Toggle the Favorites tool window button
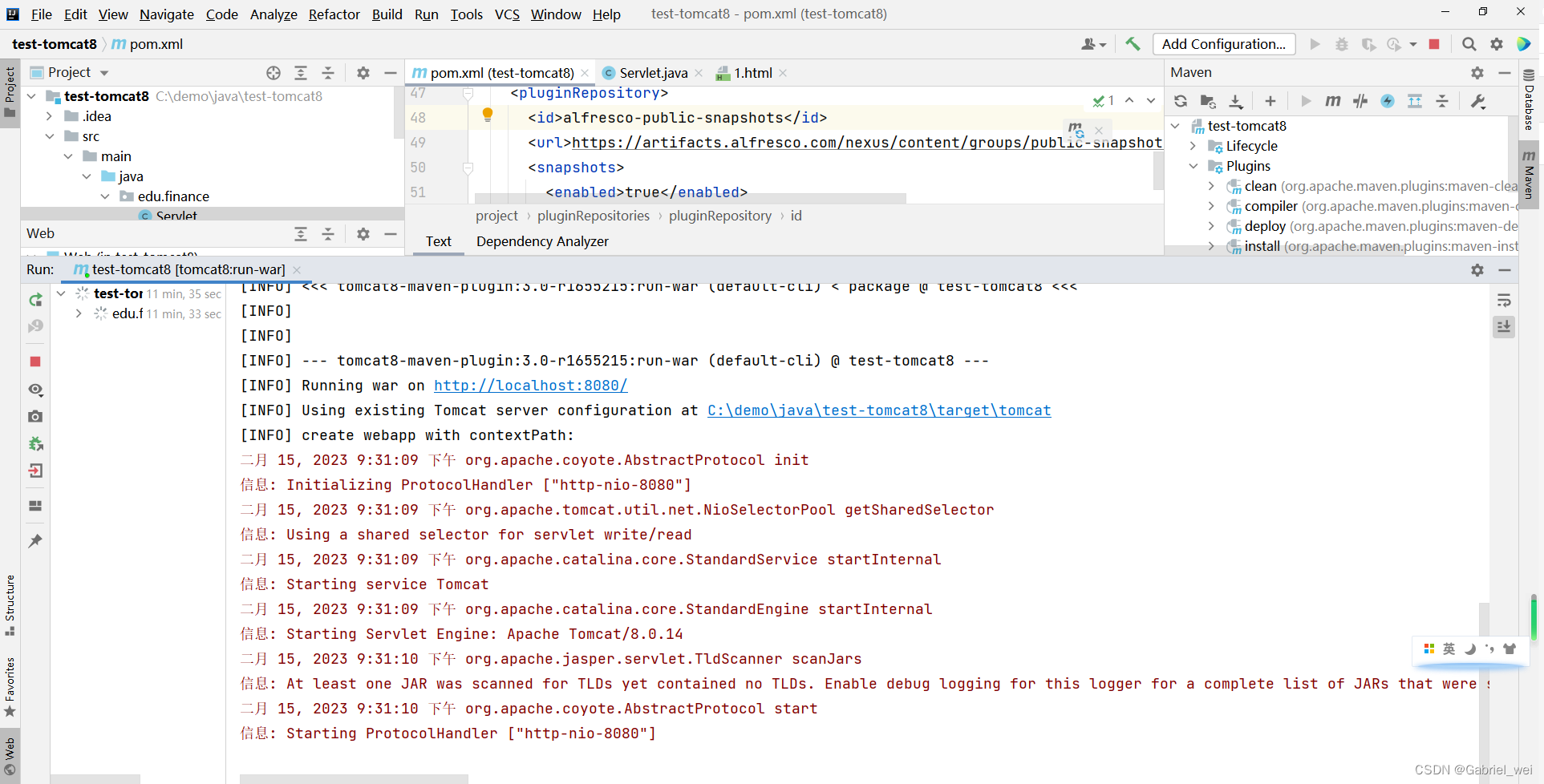Screen dimensions: 1544x784 (10, 687)
